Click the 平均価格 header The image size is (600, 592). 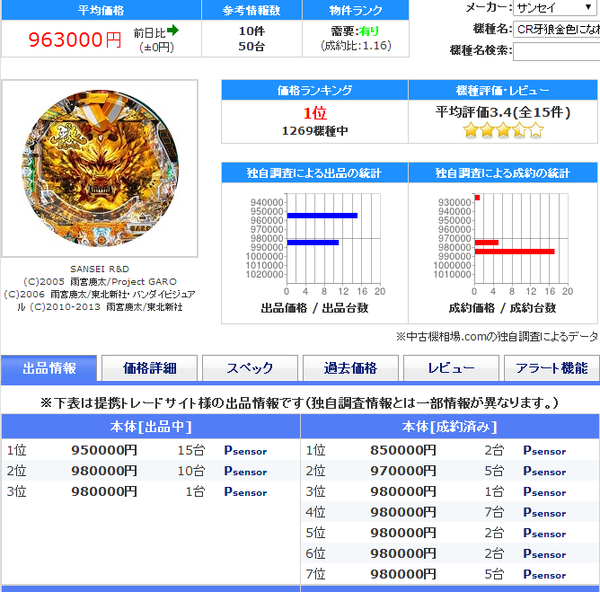(101, 10)
